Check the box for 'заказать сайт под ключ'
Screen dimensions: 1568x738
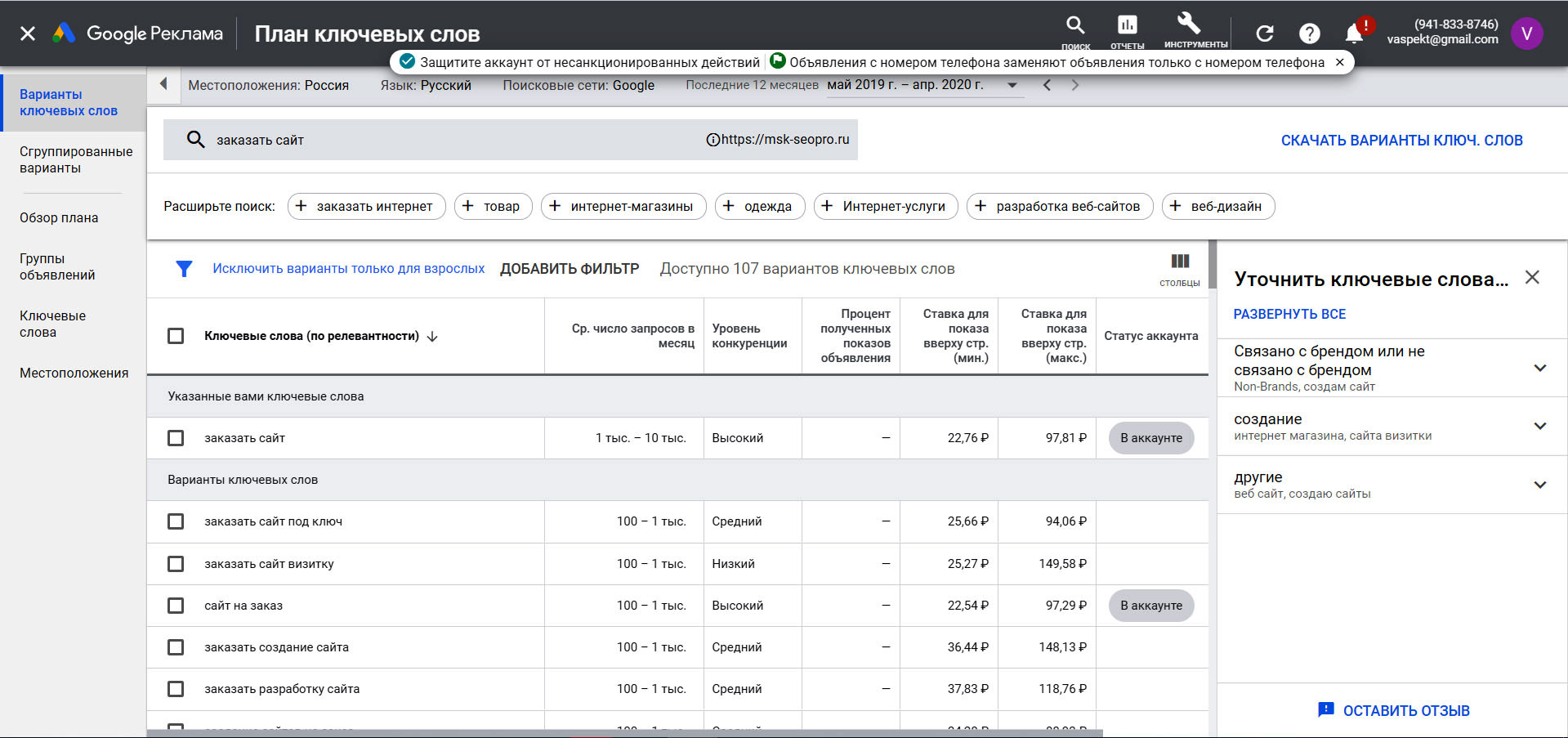pyautogui.click(x=176, y=521)
